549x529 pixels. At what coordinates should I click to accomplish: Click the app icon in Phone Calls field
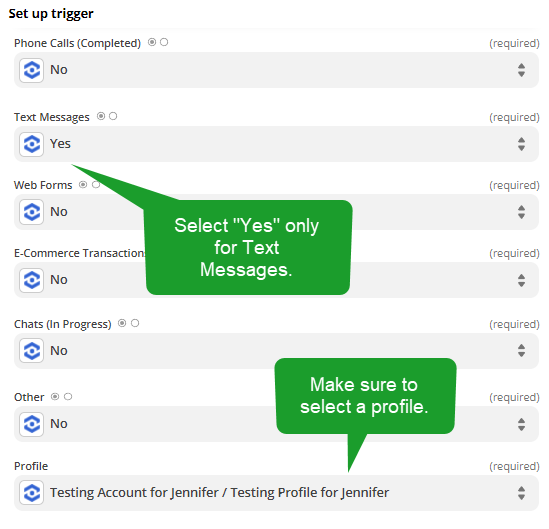[x=32, y=70]
